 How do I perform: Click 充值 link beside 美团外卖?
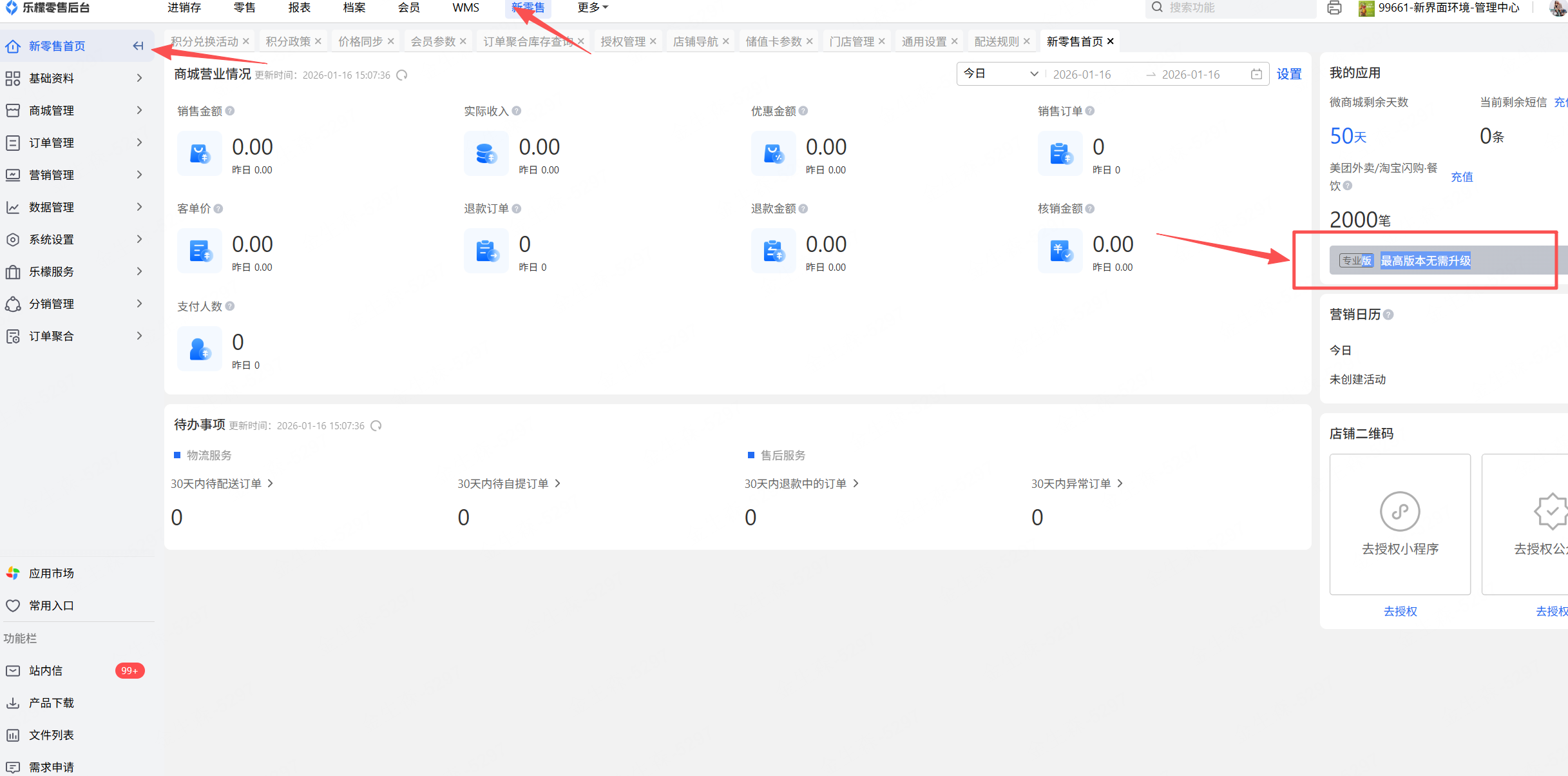point(1462,177)
